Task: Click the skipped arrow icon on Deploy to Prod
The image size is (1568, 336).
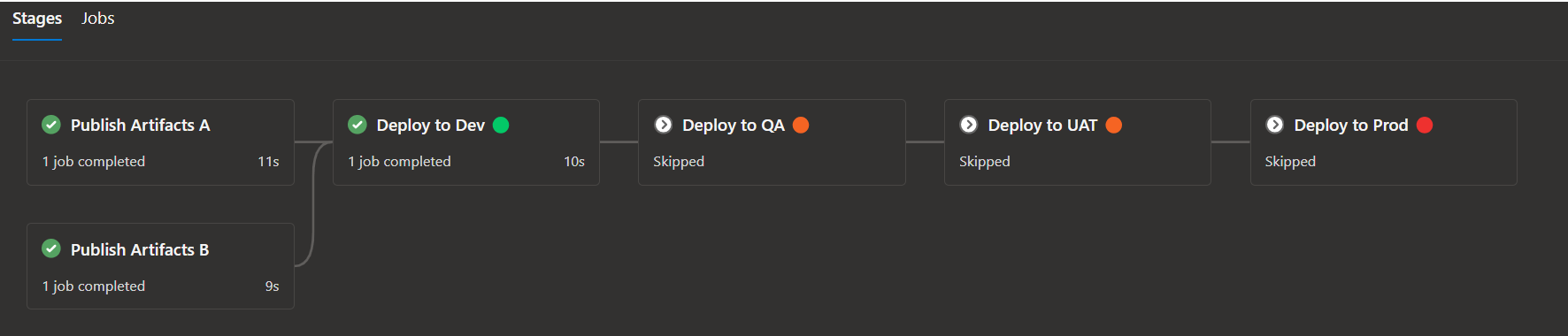Action: click(x=1275, y=125)
